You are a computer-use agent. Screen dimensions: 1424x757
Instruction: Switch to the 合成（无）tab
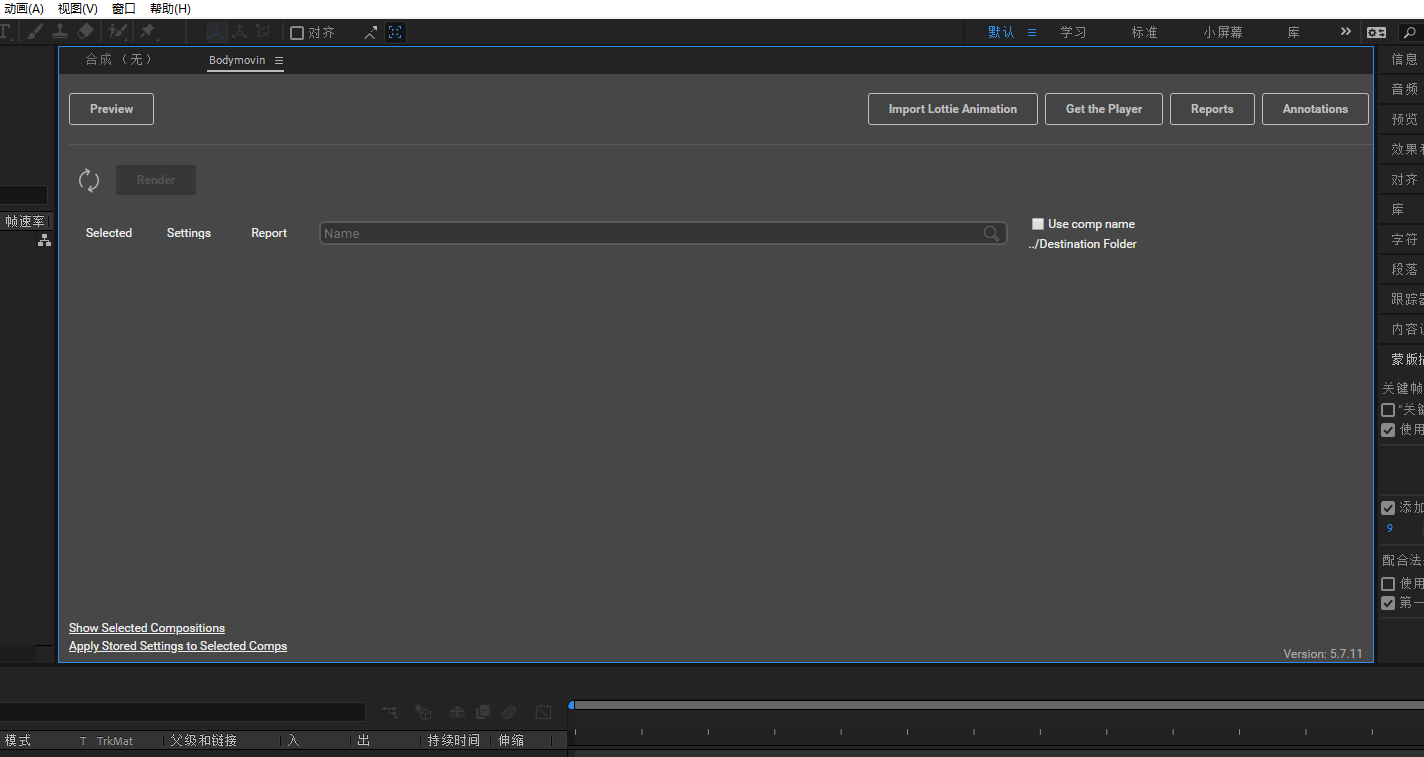pos(119,60)
